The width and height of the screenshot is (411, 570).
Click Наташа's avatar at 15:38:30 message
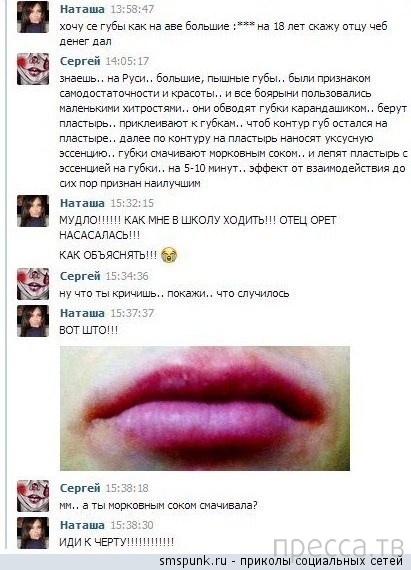click(x=33, y=533)
